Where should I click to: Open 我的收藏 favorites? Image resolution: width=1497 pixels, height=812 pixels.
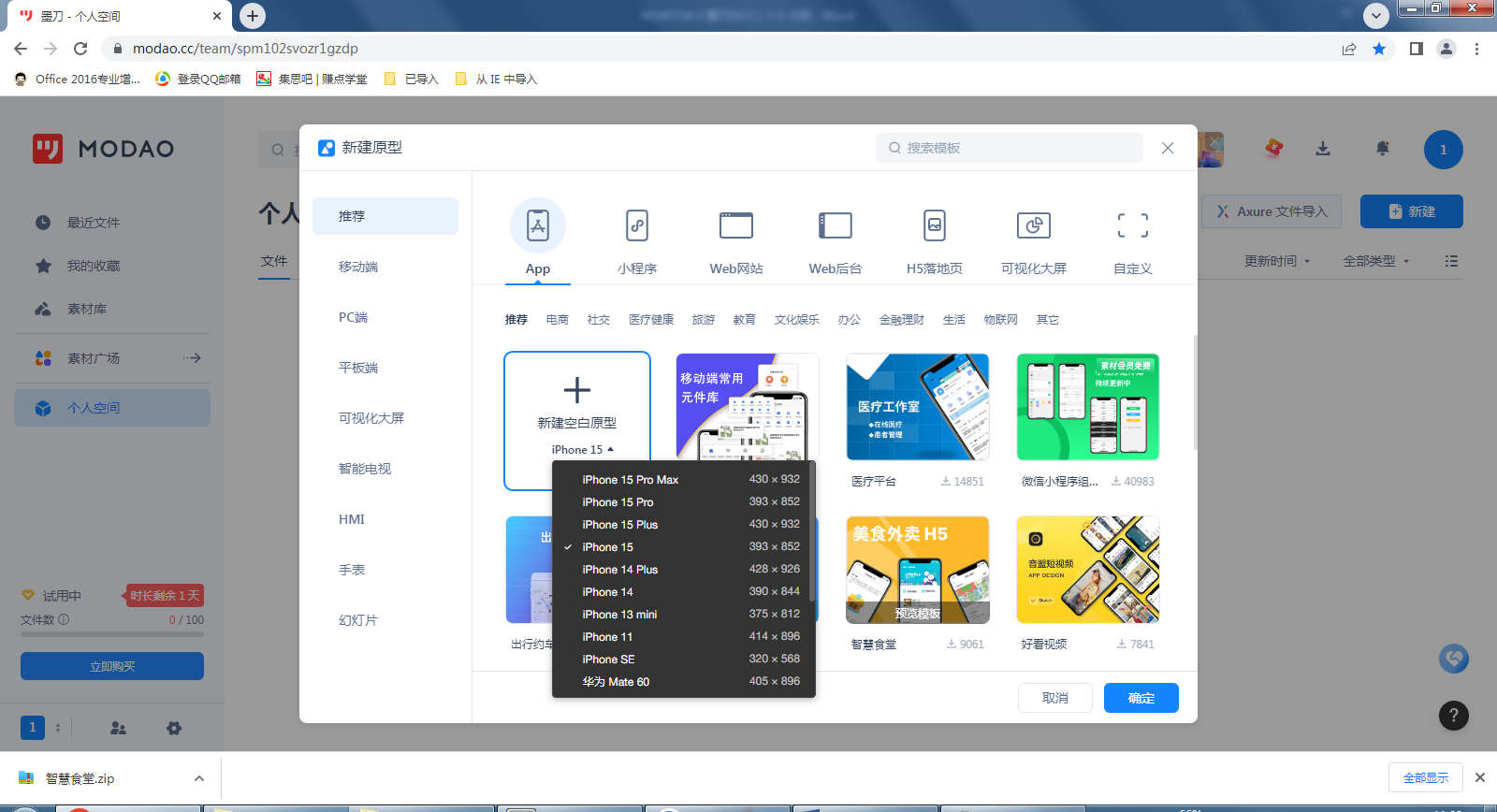coord(112,266)
